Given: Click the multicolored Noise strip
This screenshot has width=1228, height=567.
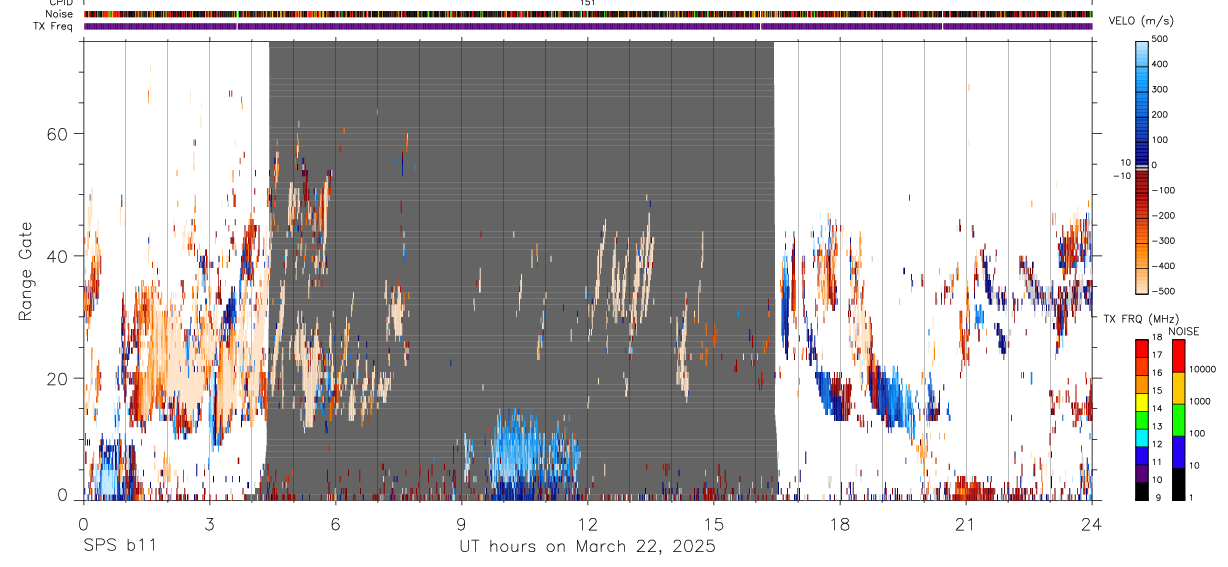Looking at the screenshot, I should coord(588,14).
